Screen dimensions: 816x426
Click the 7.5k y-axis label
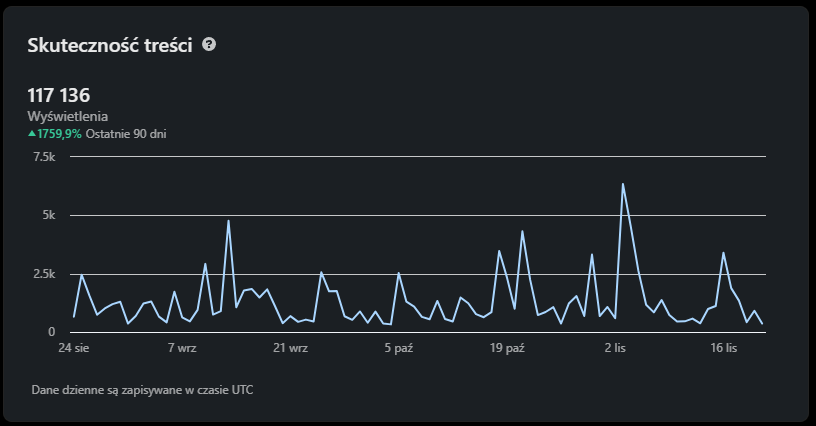[44, 157]
